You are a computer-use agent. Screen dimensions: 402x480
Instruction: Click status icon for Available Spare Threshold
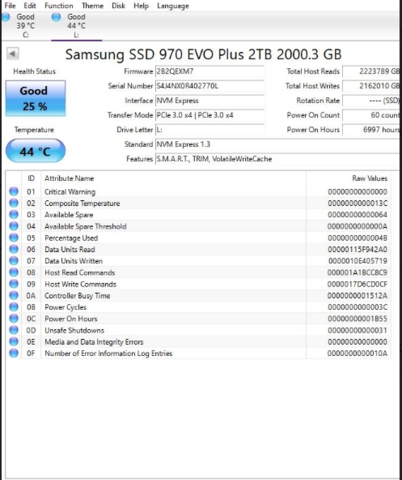pyautogui.click(x=14, y=226)
